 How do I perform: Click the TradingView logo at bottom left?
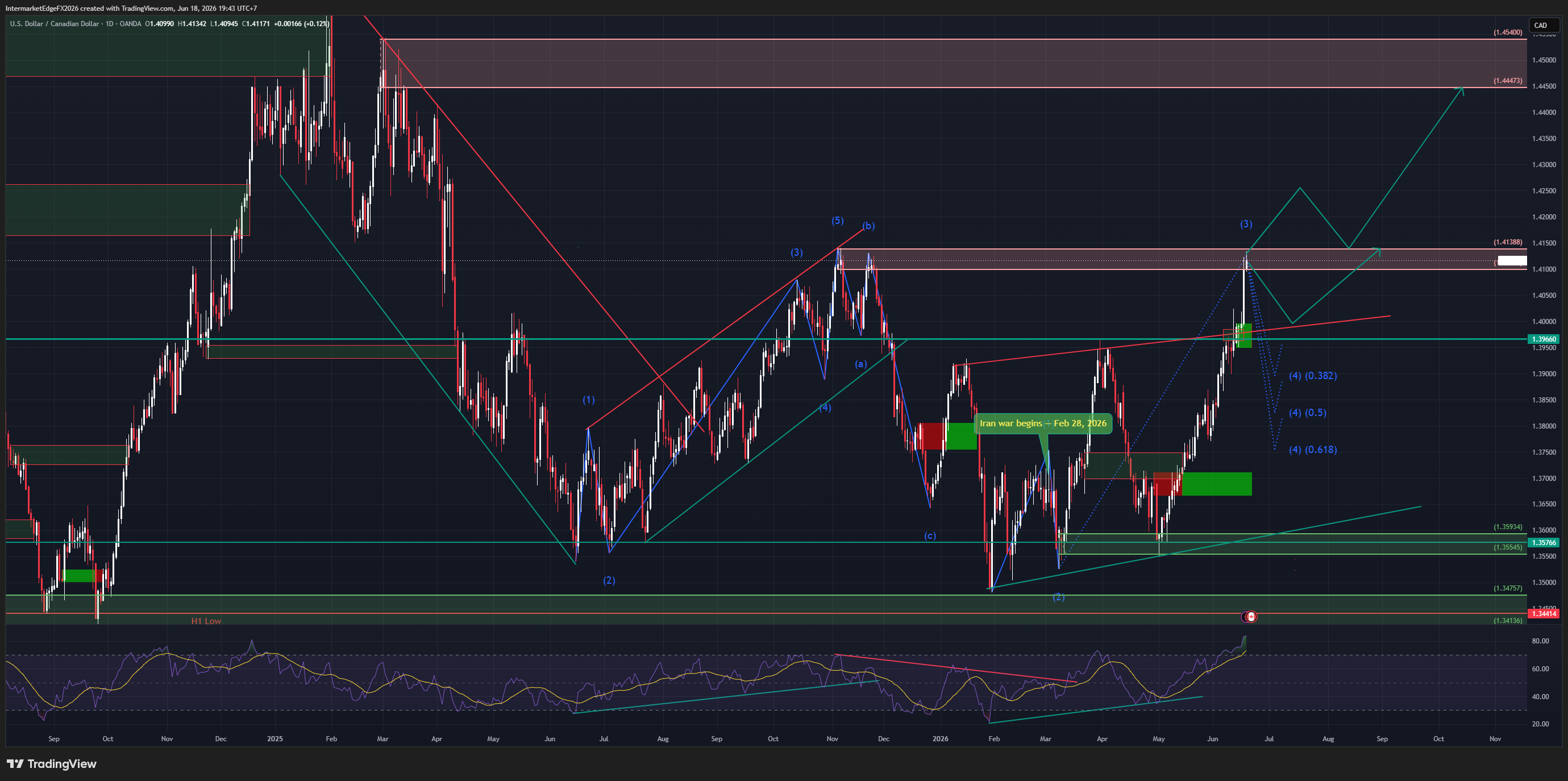pos(52,763)
